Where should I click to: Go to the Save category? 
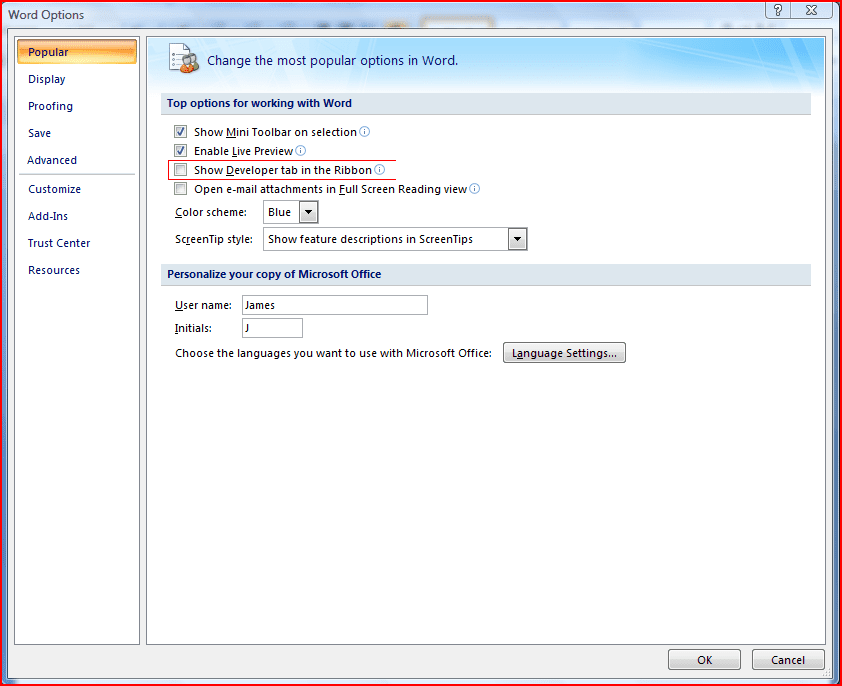click(39, 133)
